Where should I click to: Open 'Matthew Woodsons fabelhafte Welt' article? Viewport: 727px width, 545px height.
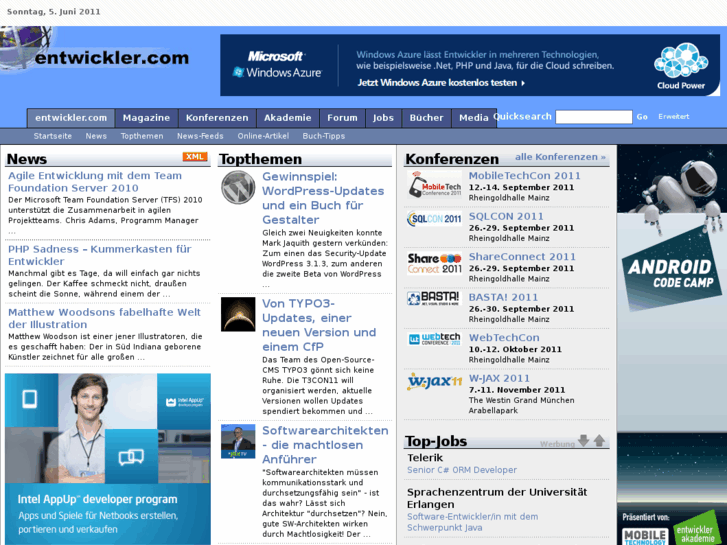coord(104,318)
